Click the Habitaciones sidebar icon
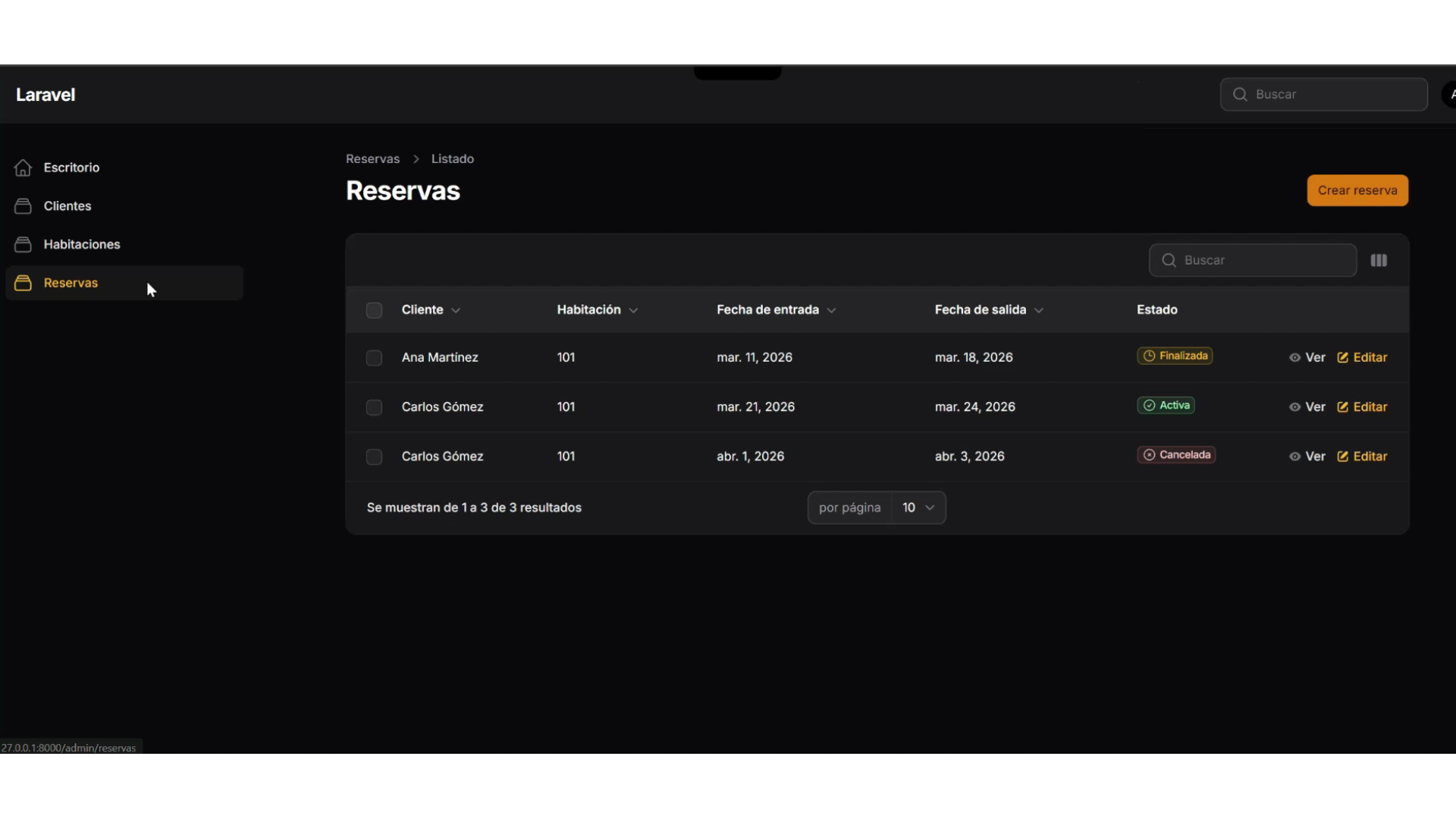 [x=23, y=244]
